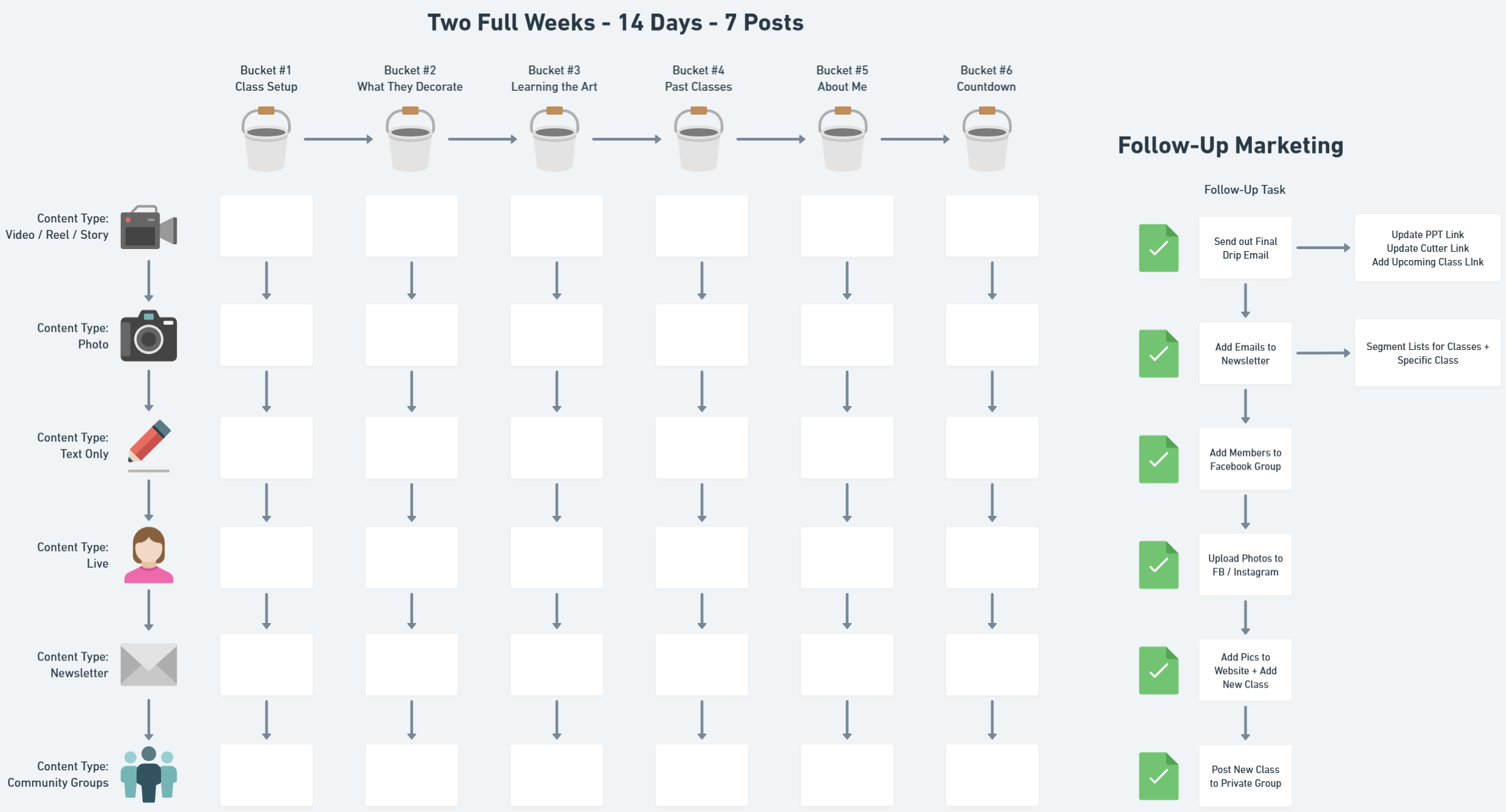Click the Update PPT Link card
The image size is (1506, 812).
[1427, 248]
